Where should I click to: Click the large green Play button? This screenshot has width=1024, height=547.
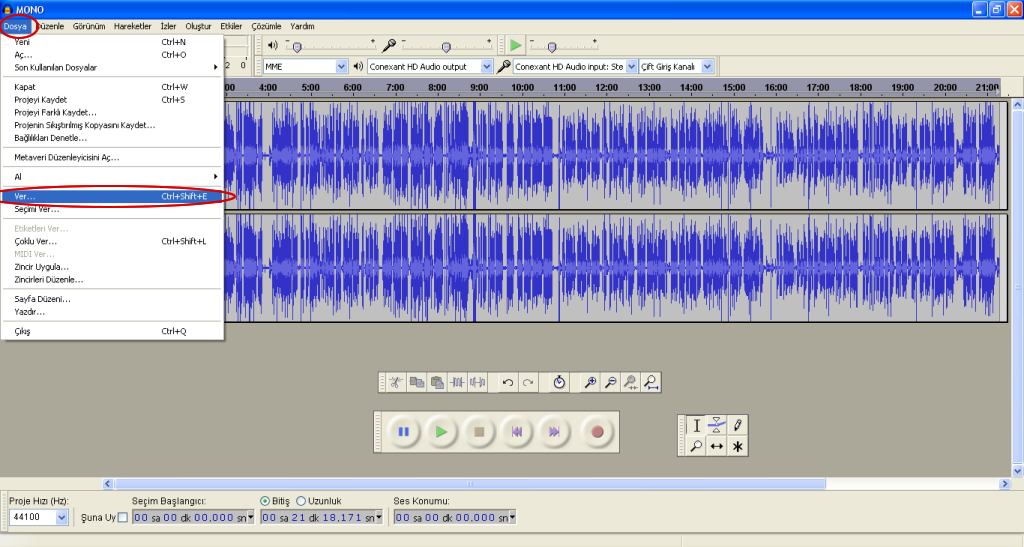pos(441,431)
